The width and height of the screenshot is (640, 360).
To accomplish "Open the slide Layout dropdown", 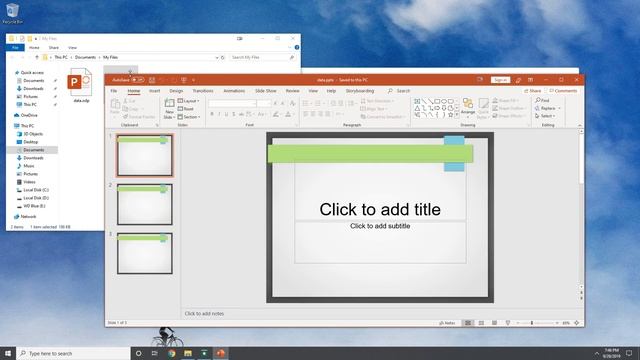I will pos(189,101).
